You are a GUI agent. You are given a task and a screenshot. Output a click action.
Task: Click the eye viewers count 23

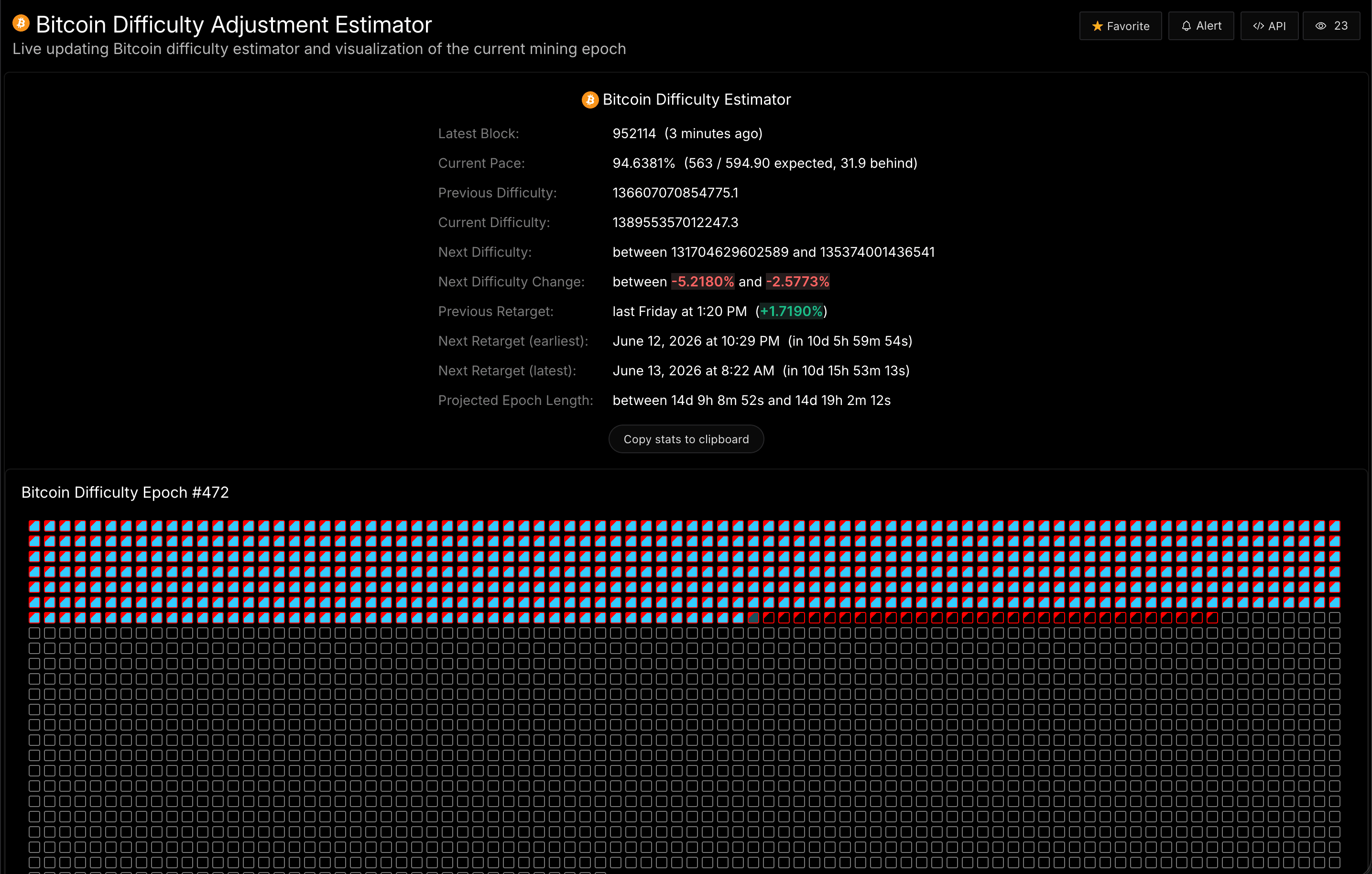pyautogui.click(x=1331, y=26)
